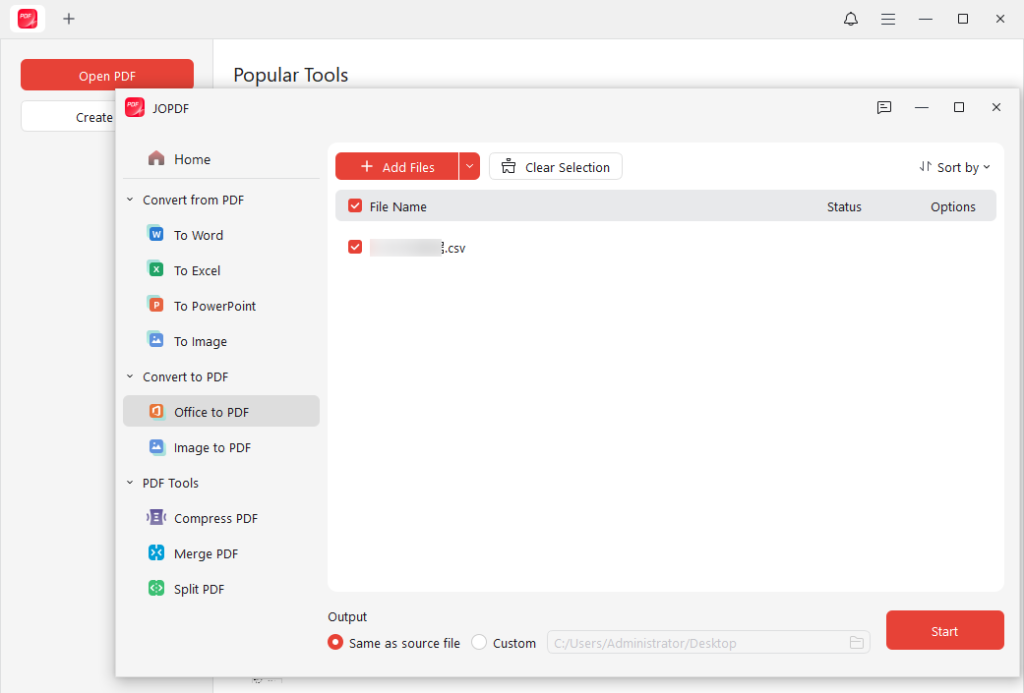Select the Custom output radio button
This screenshot has width=1024, height=693.
(x=478, y=643)
